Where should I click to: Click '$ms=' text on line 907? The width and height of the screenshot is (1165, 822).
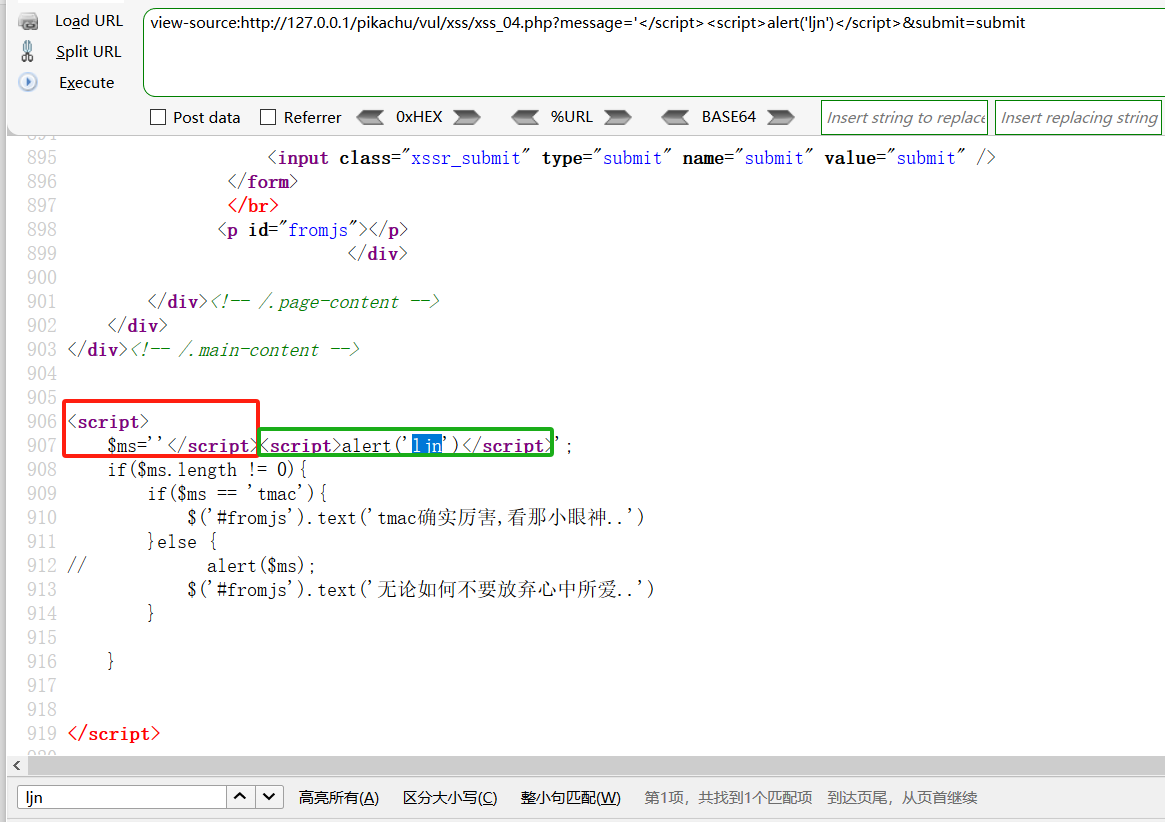tap(127, 446)
